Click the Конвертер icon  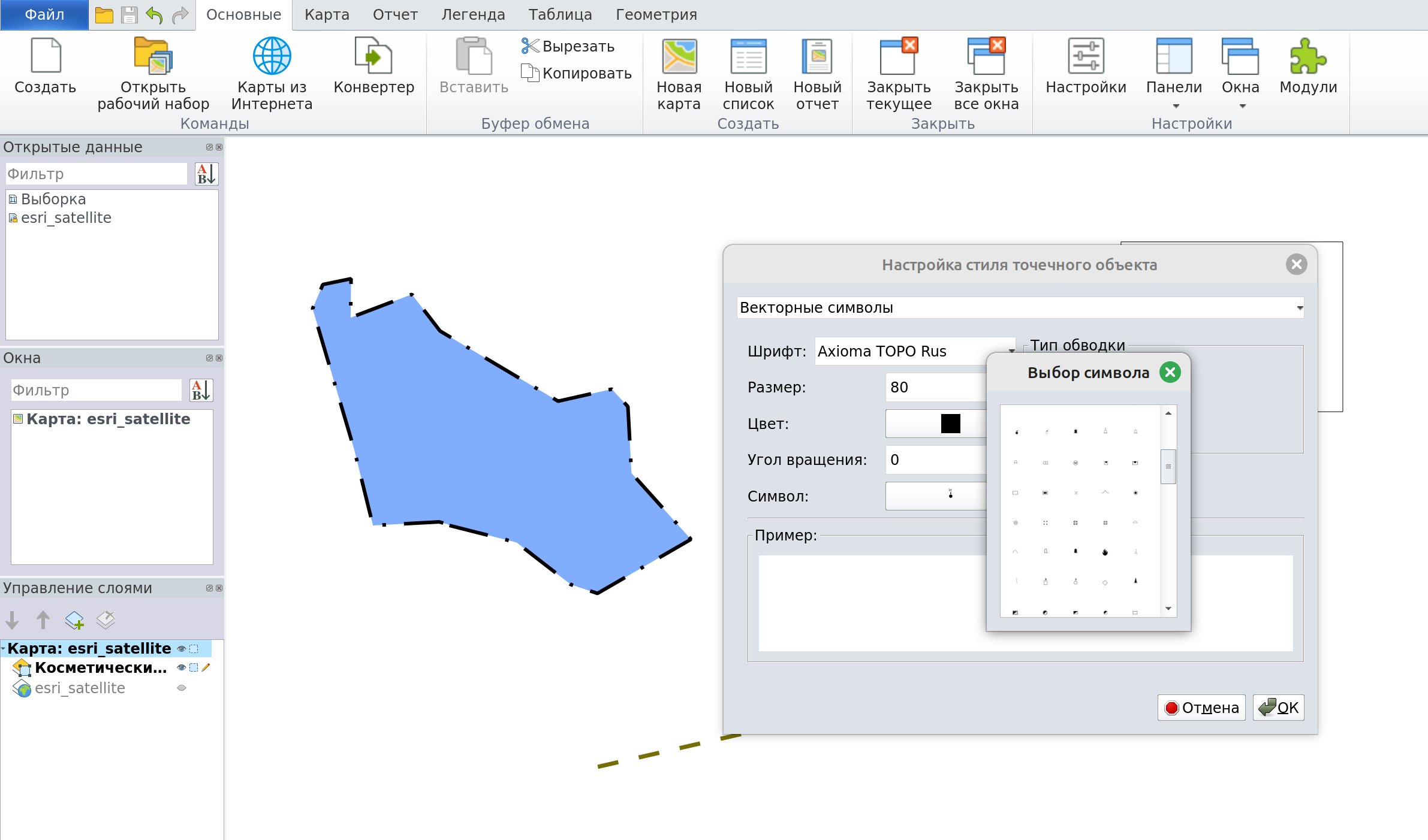click(x=373, y=56)
